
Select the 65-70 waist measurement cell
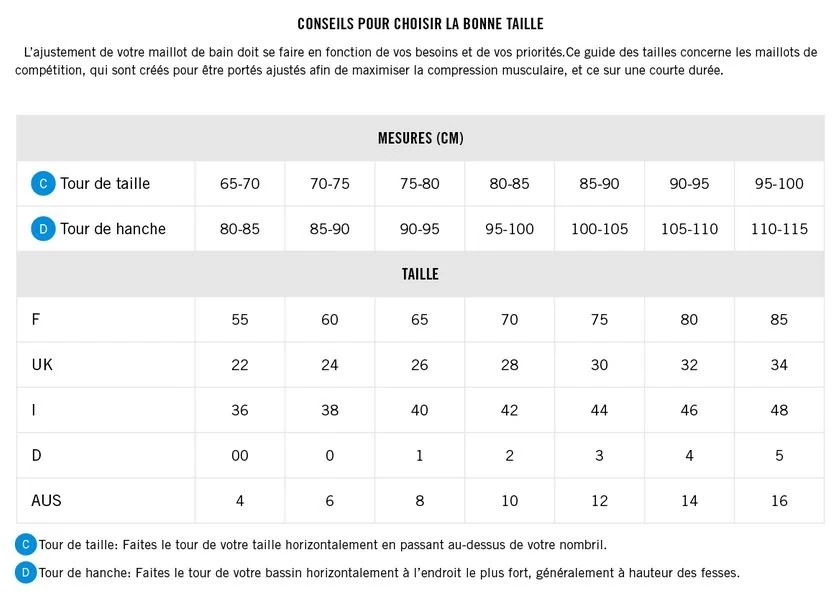click(240, 184)
